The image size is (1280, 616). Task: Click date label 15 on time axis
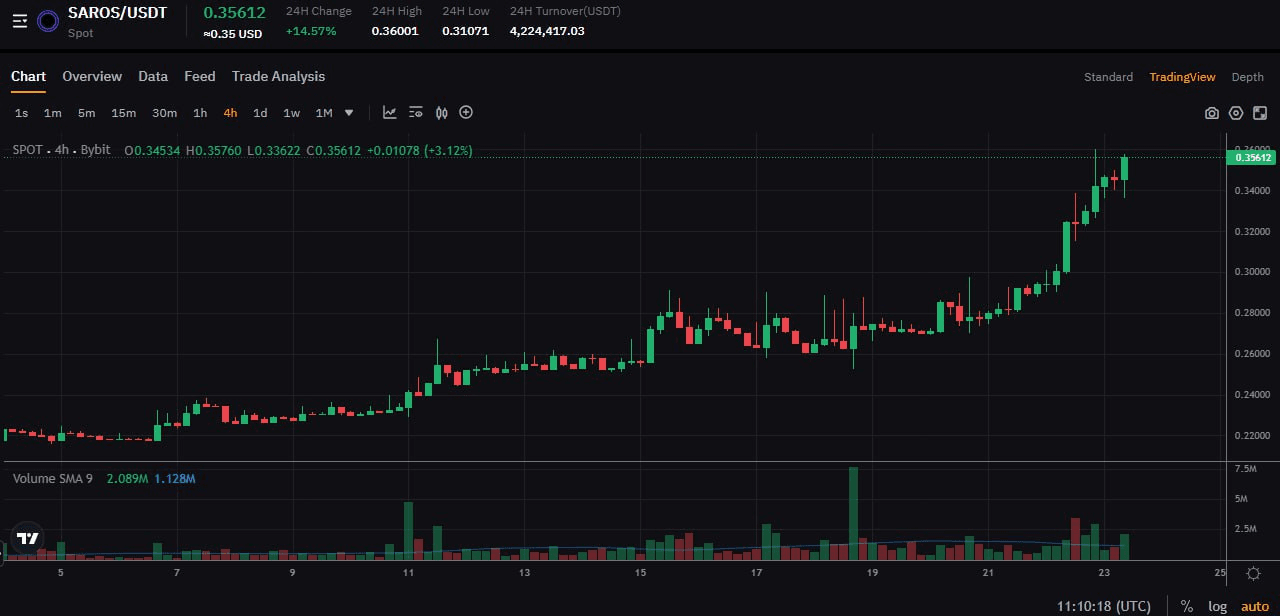640,573
